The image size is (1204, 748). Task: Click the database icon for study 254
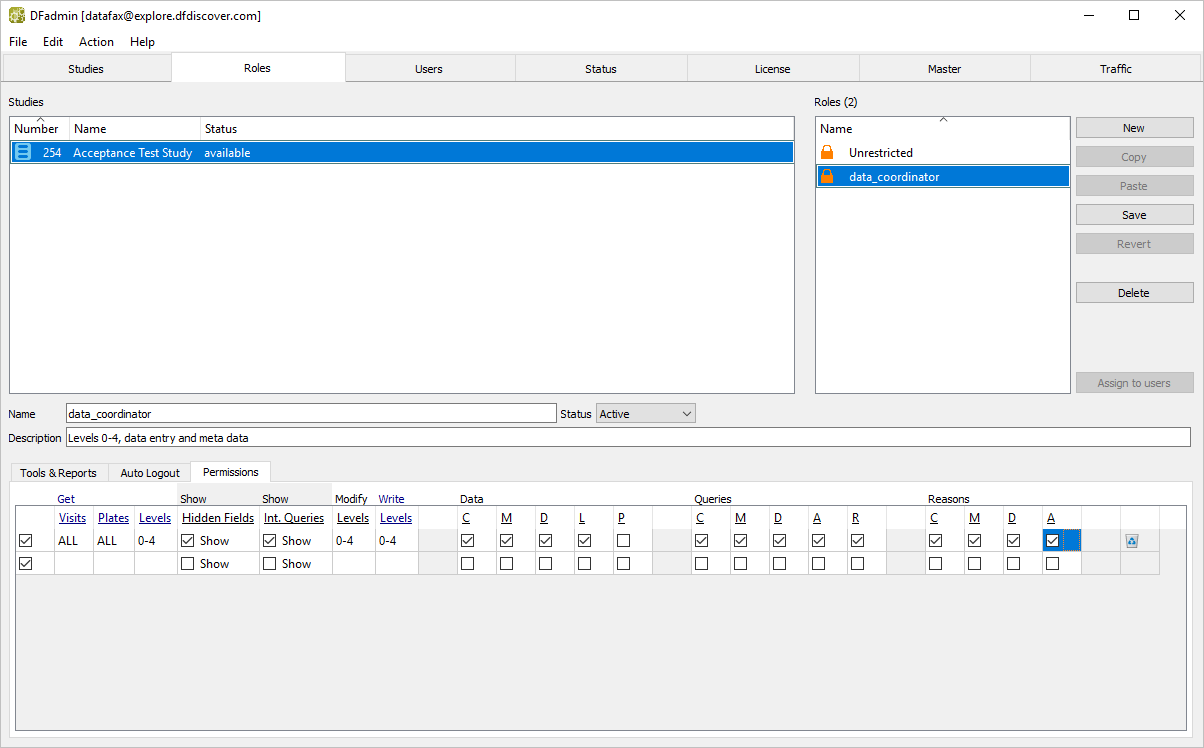(x=23, y=153)
